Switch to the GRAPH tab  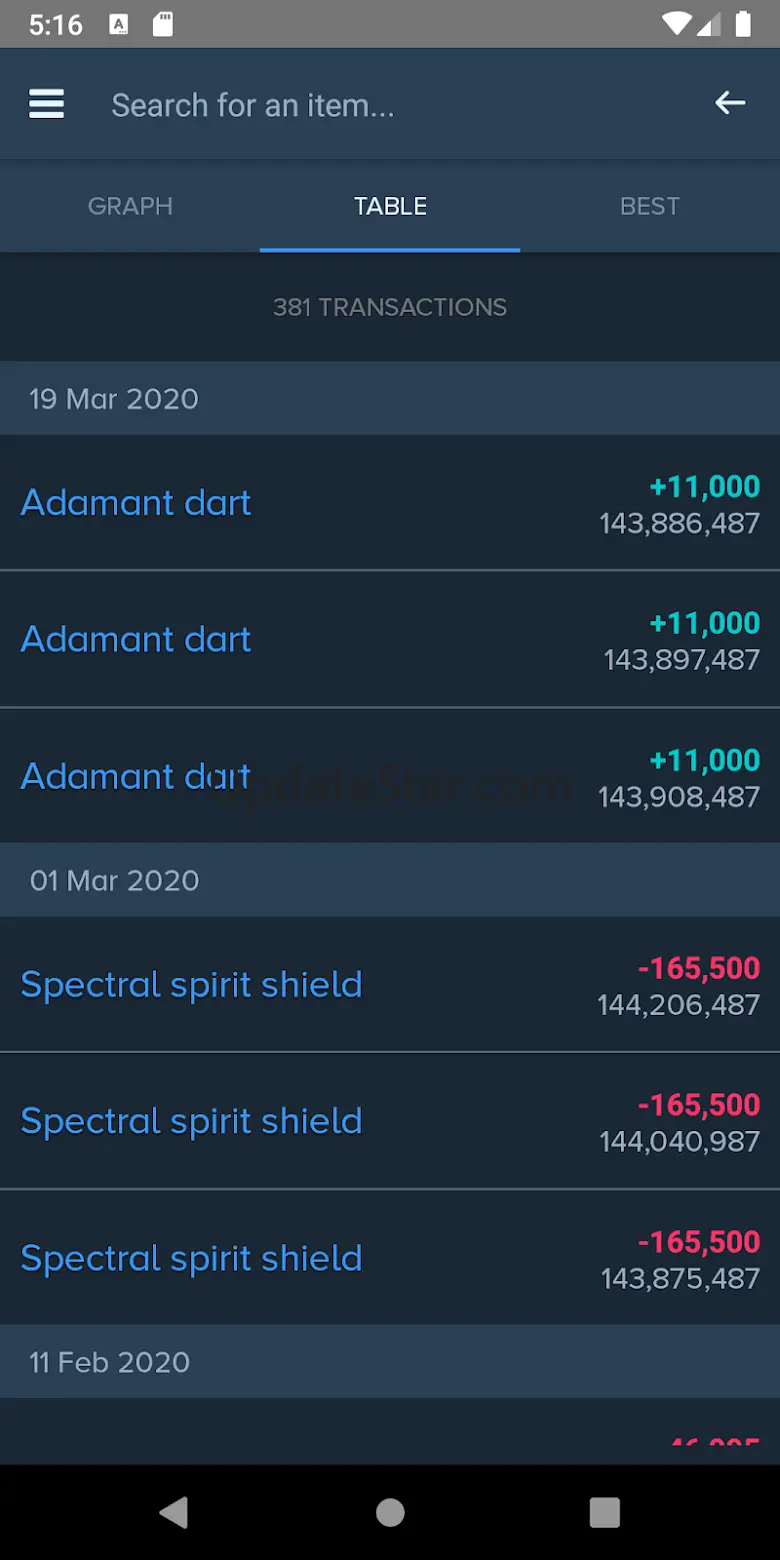(x=130, y=206)
